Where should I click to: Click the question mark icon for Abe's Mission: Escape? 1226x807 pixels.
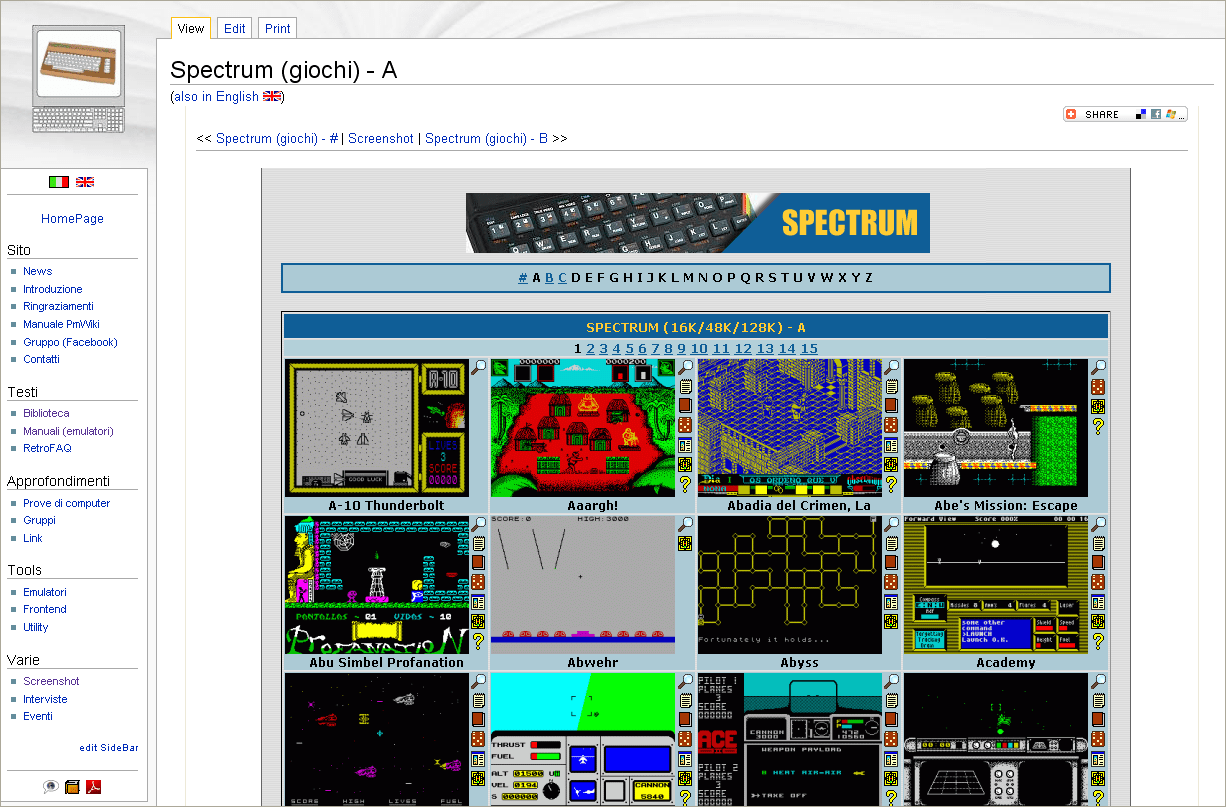coord(1098,425)
